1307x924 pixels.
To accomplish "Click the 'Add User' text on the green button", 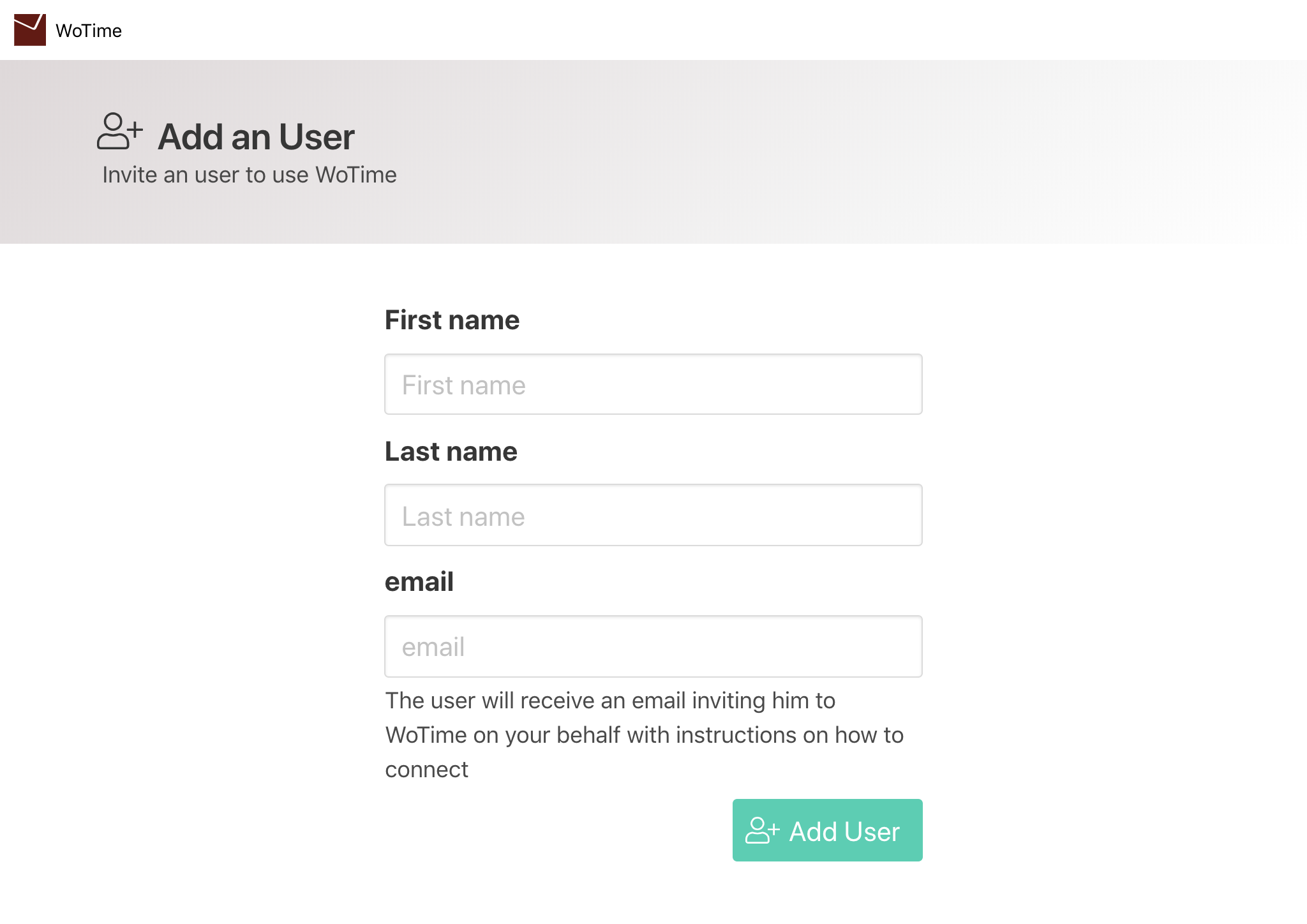I will point(844,831).
